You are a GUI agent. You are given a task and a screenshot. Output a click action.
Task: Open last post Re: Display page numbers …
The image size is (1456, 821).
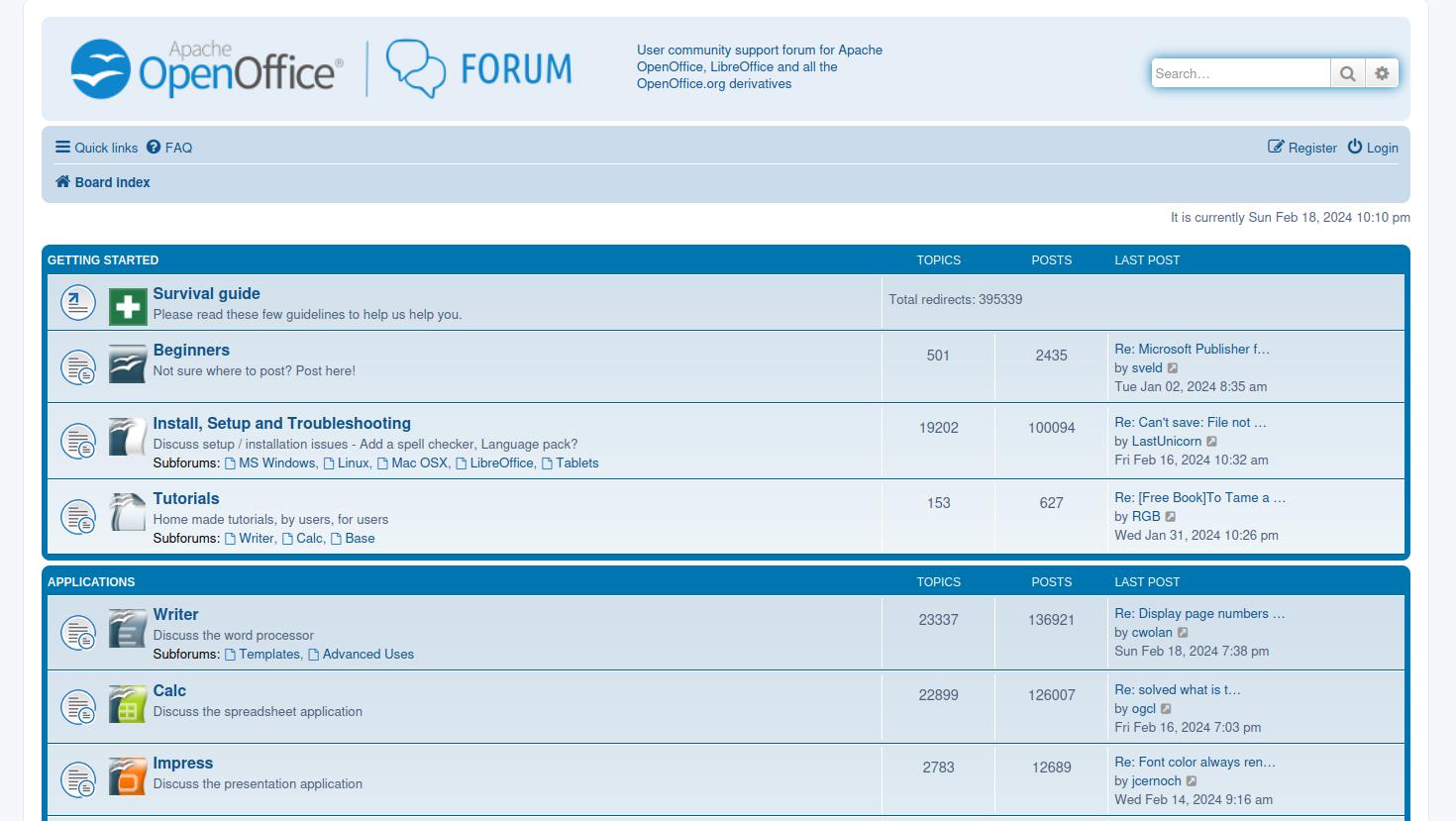pyautogui.click(x=1199, y=614)
